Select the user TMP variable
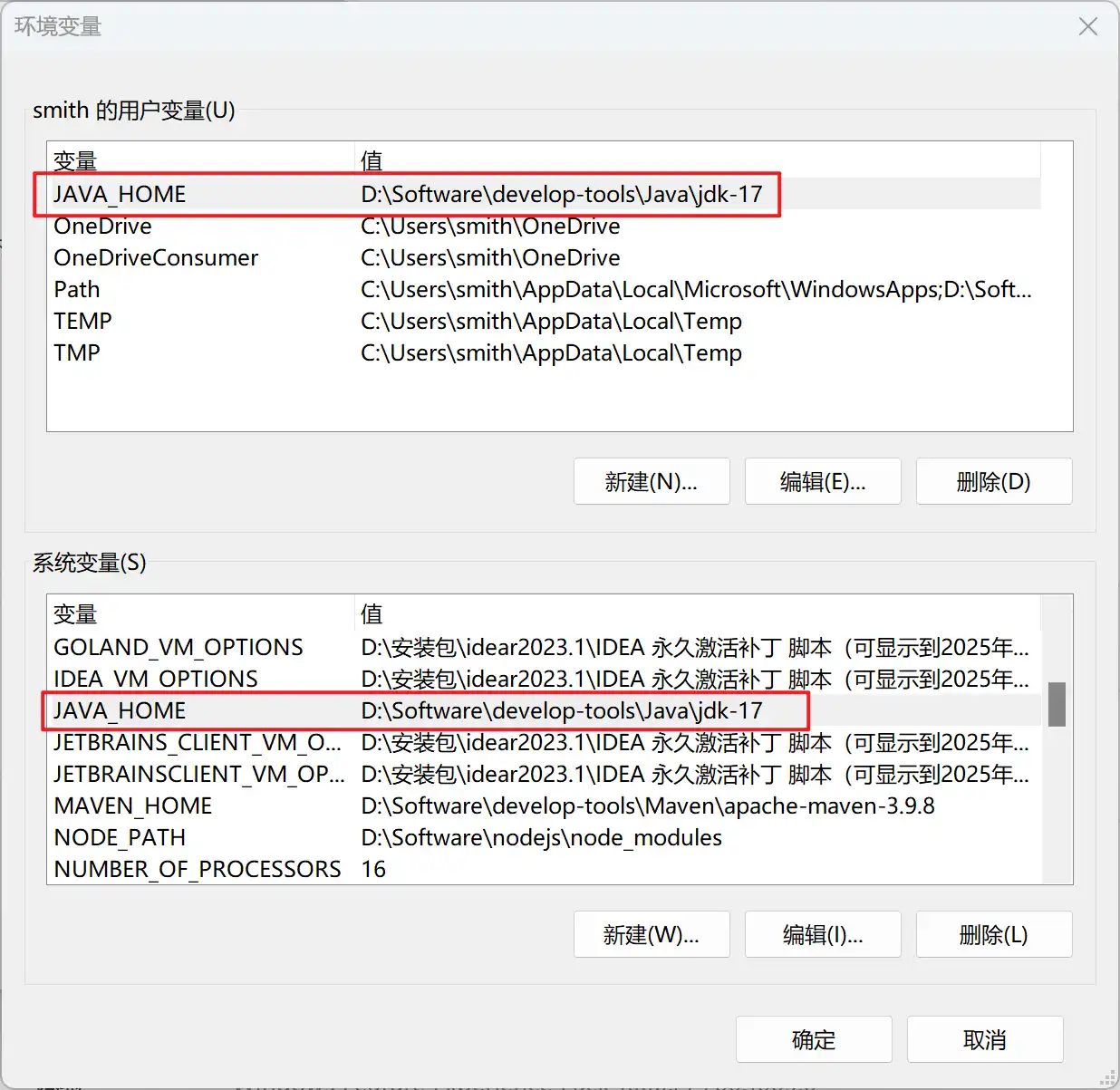Image resolution: width=1120 pixels, height=1090 pixels. 544,352
